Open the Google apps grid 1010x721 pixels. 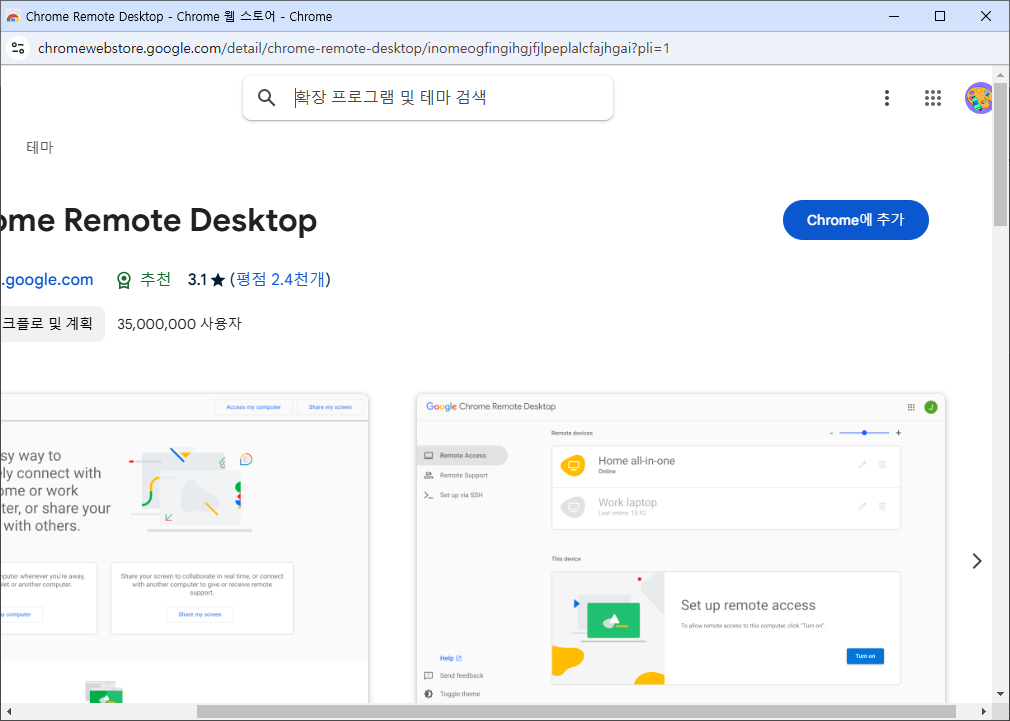coord(932,98)
